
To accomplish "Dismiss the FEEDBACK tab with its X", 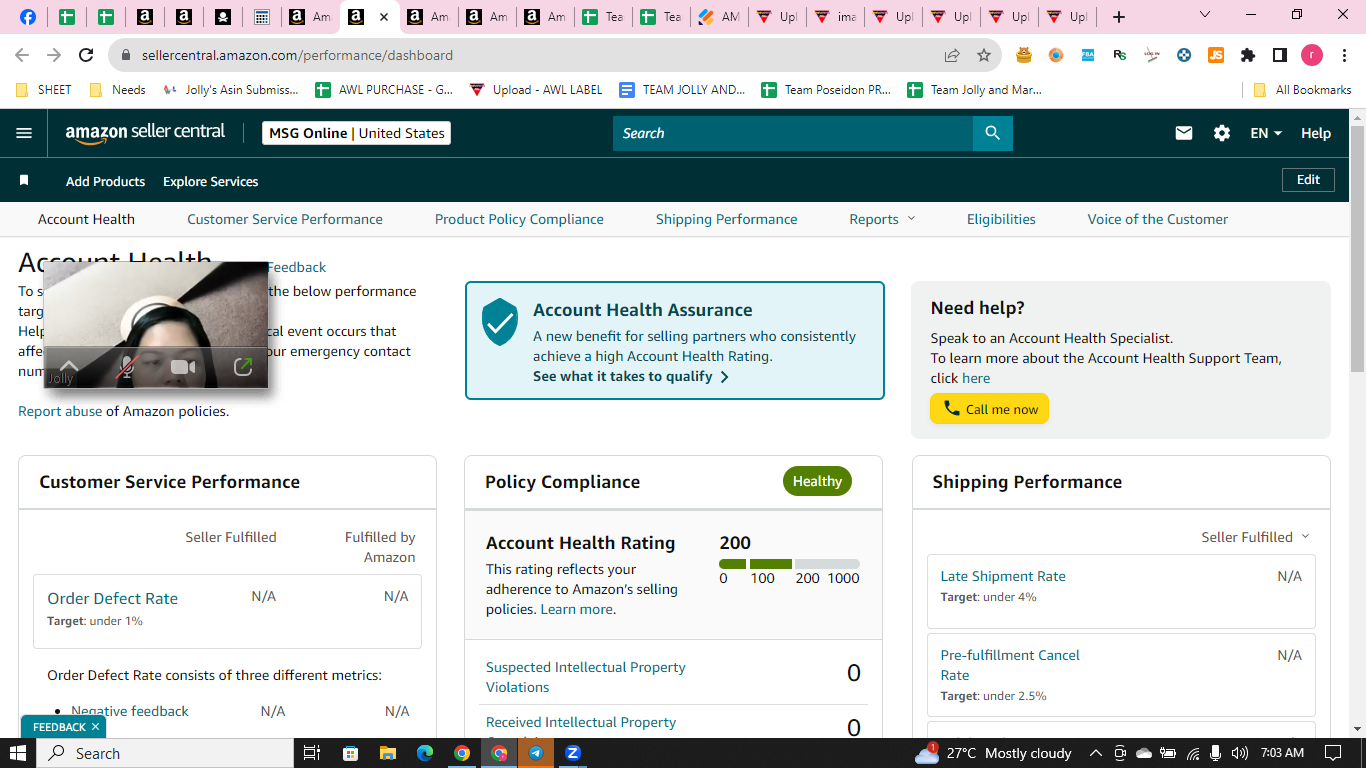I will (95, 727).
